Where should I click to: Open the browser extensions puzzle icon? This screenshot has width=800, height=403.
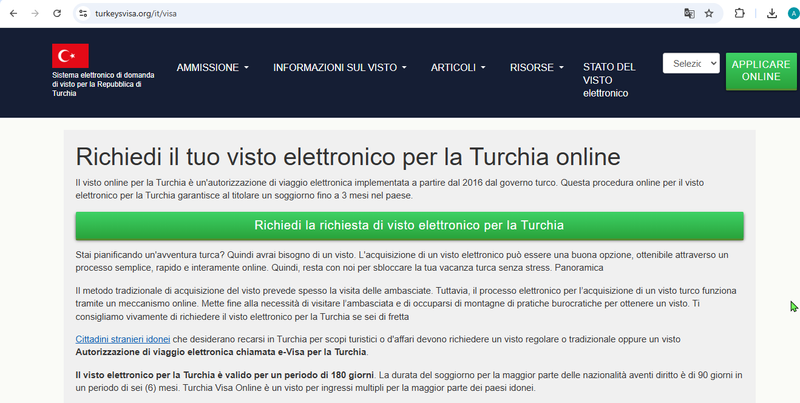click(740, 14)
